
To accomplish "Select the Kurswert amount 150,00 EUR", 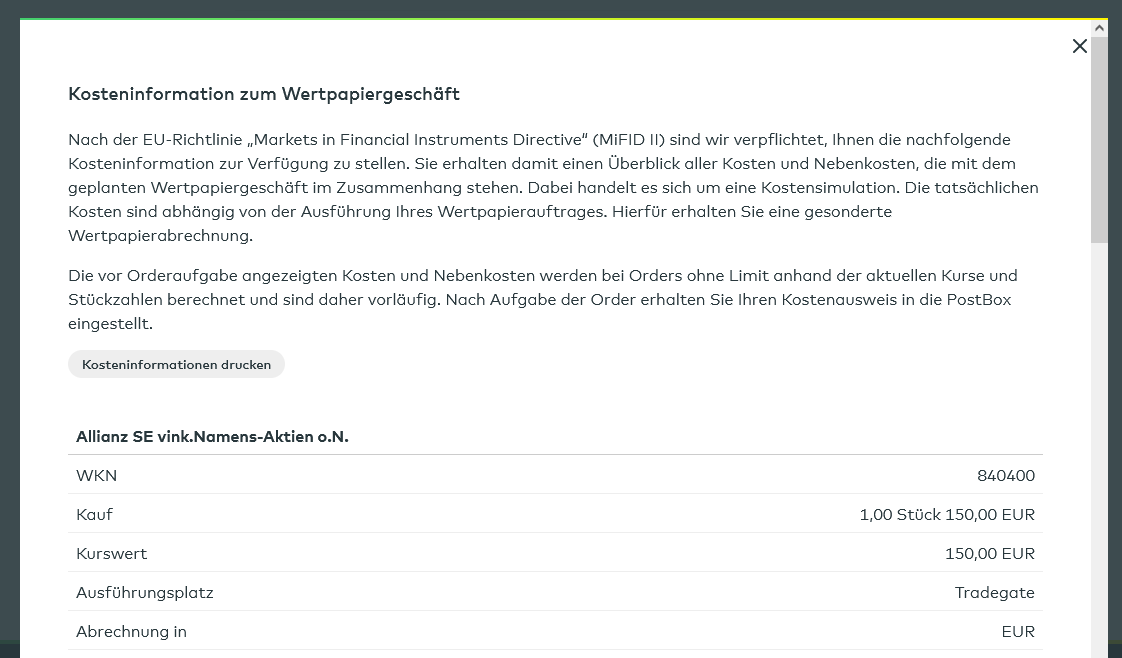I will 989,554.
